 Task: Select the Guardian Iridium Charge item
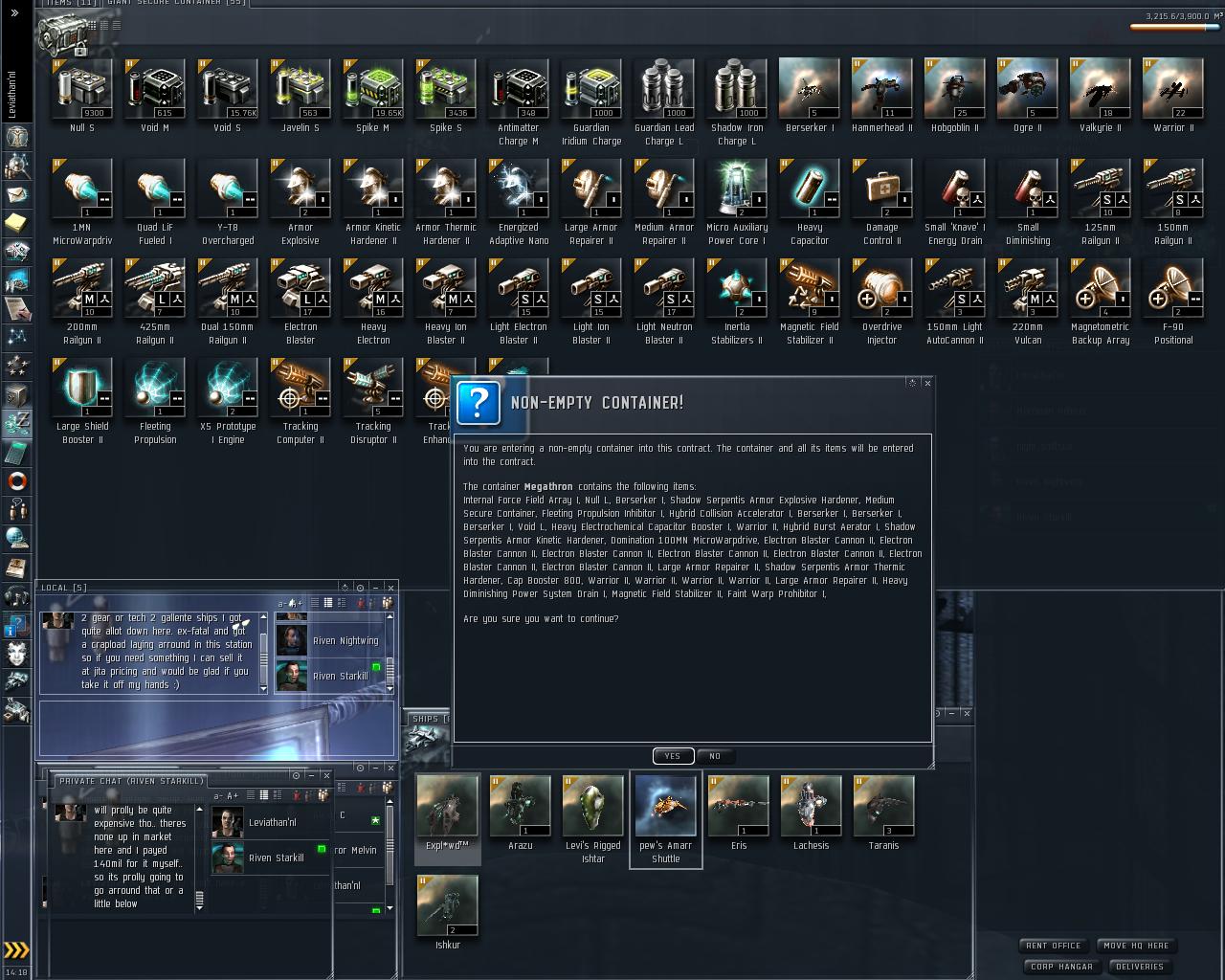click(591, 102)
